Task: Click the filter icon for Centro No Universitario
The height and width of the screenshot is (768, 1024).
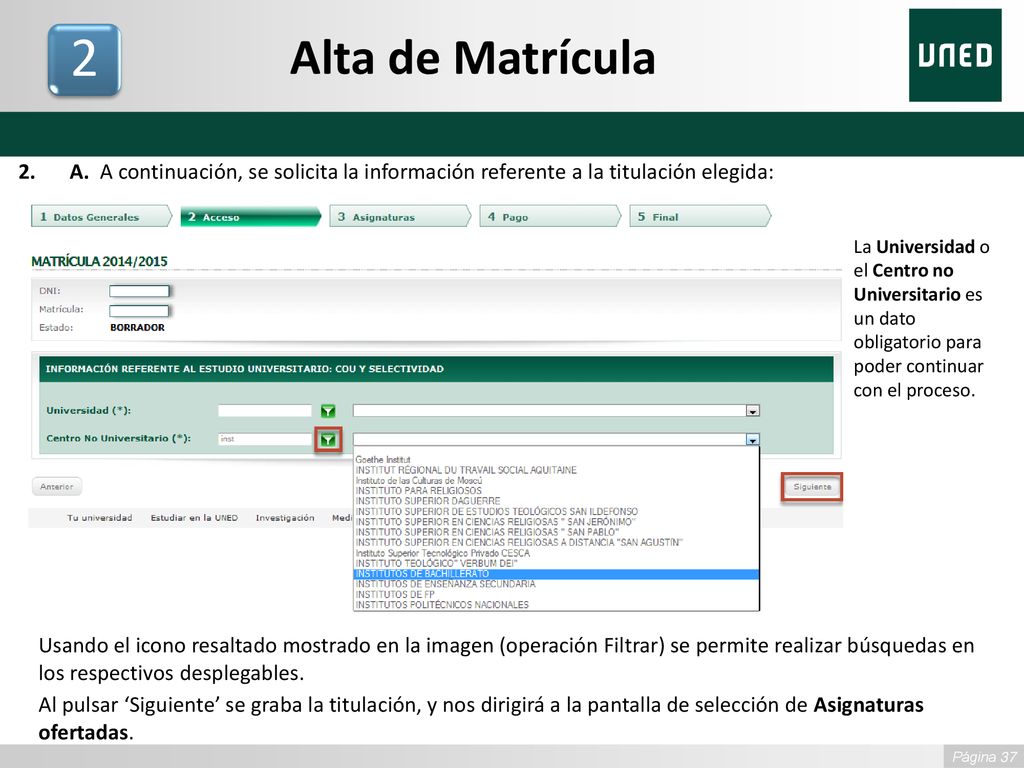Action: coord(328,440)
